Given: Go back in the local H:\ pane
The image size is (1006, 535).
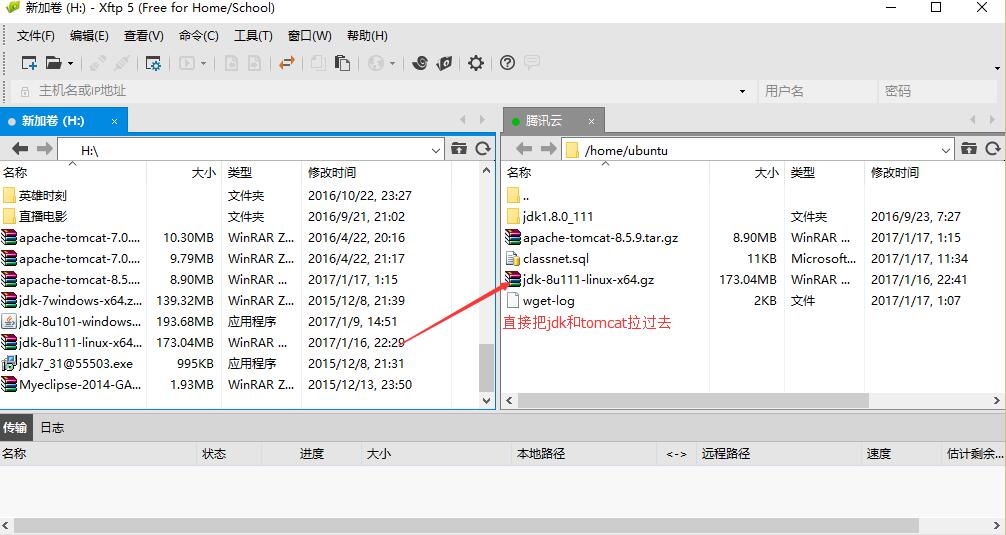Looking at the screenshot, I should (x=20, y=149).
